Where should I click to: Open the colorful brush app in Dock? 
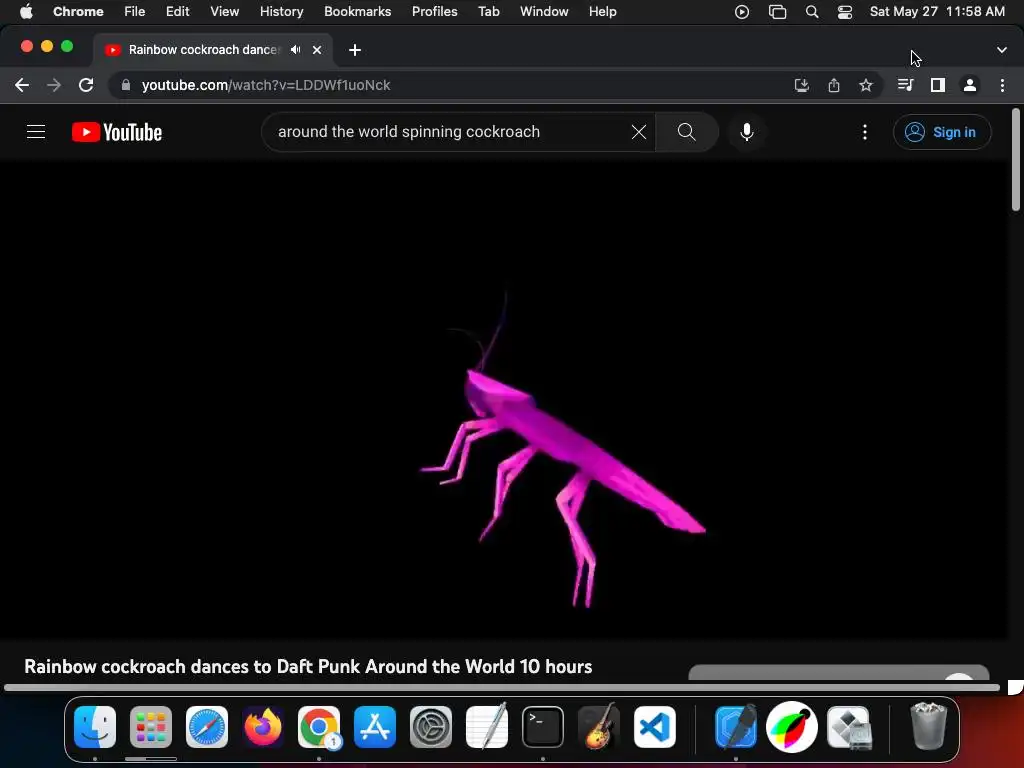point(792,727)
